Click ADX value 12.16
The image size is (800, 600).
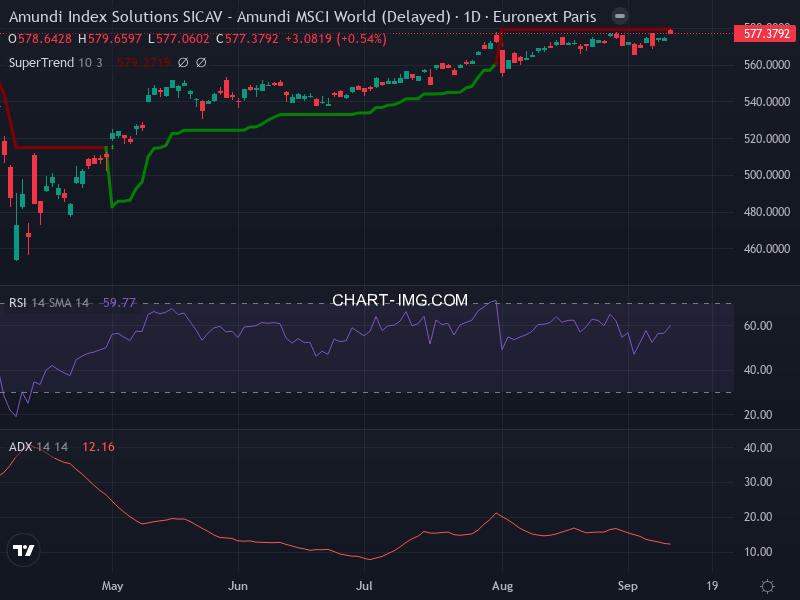coord(98,447)
